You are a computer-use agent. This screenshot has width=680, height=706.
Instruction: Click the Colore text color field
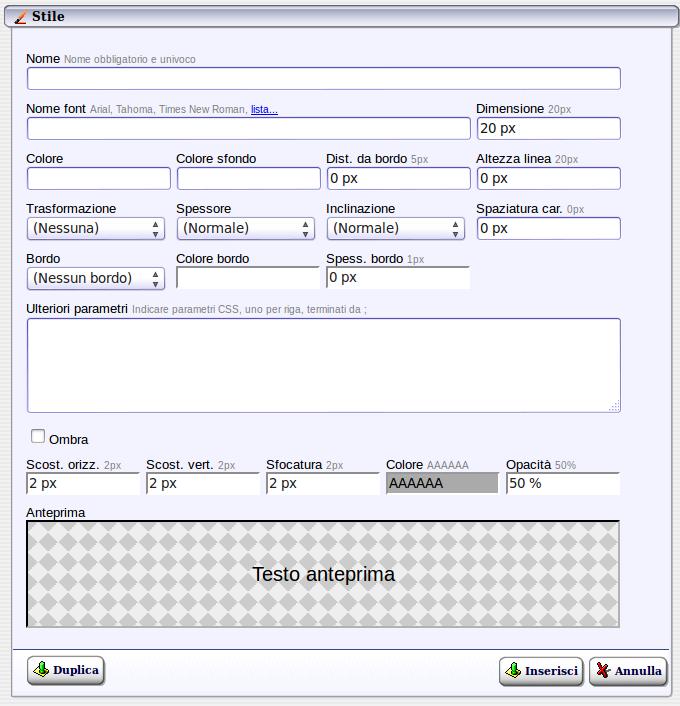(99, 178)
